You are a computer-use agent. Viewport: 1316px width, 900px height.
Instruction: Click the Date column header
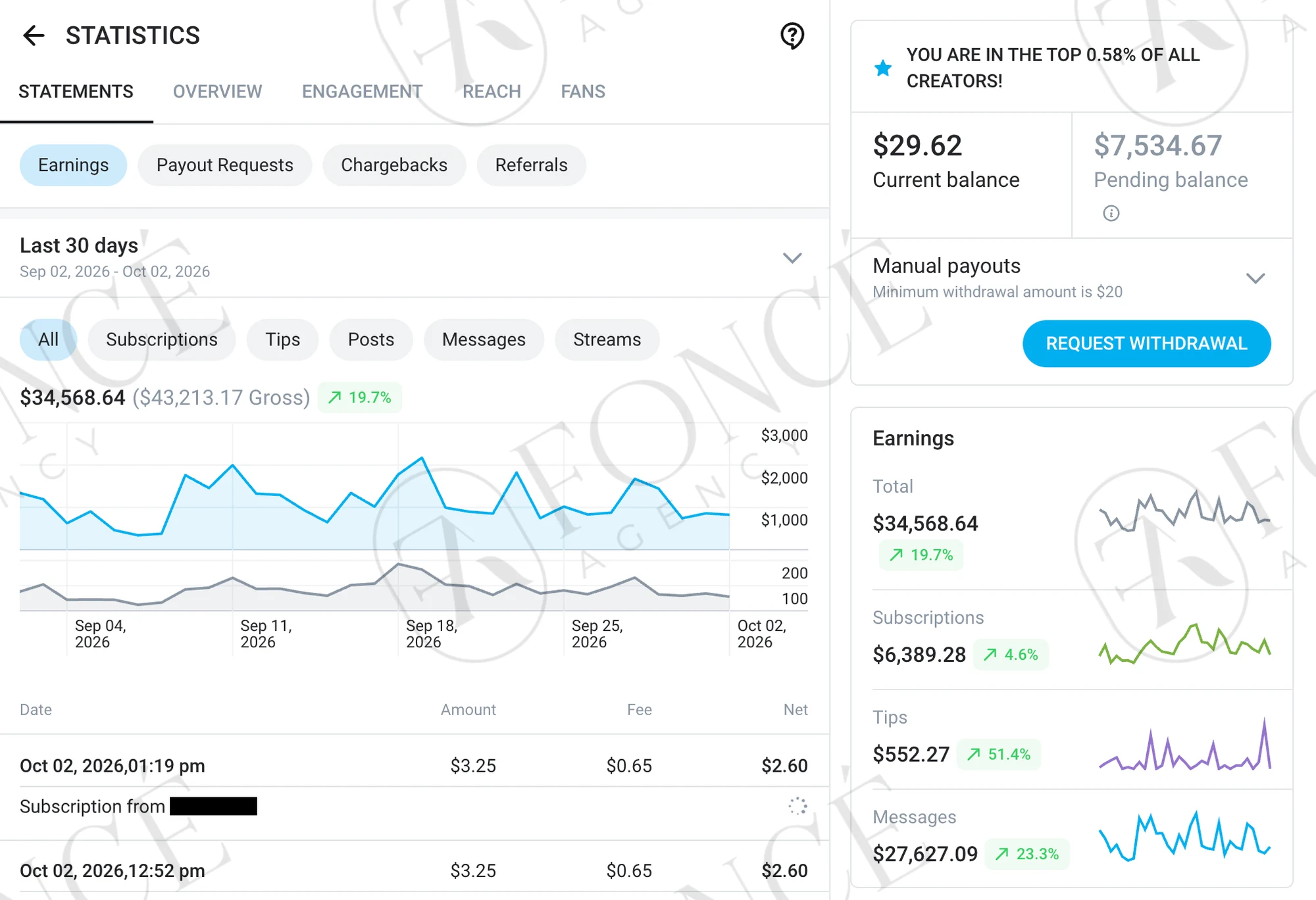(x=36, y=710)
